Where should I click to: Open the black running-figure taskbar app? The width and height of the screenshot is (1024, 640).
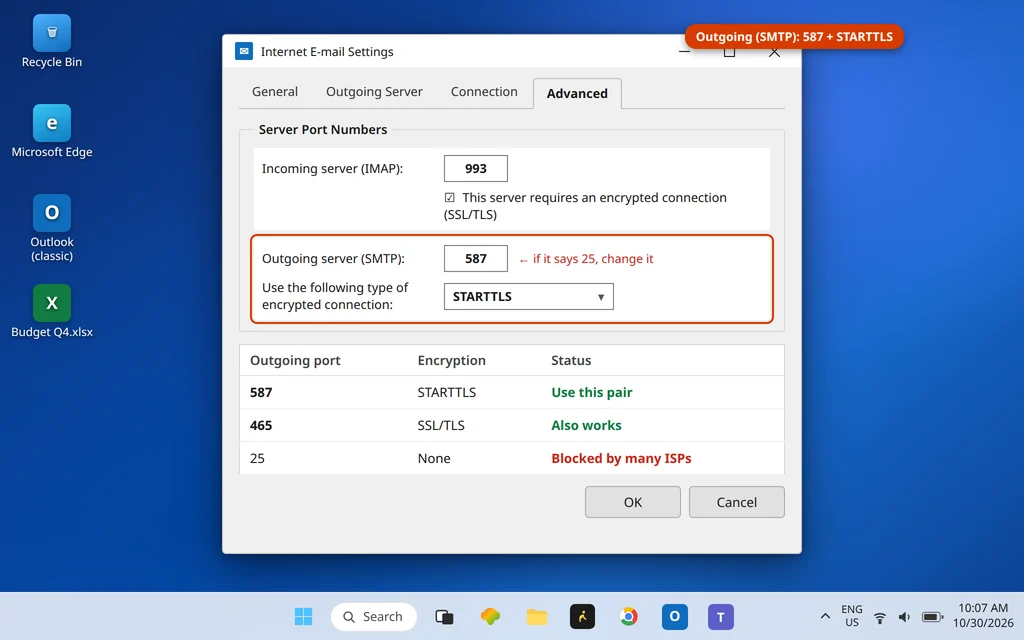pyautogui.click(x=582, y=616)
